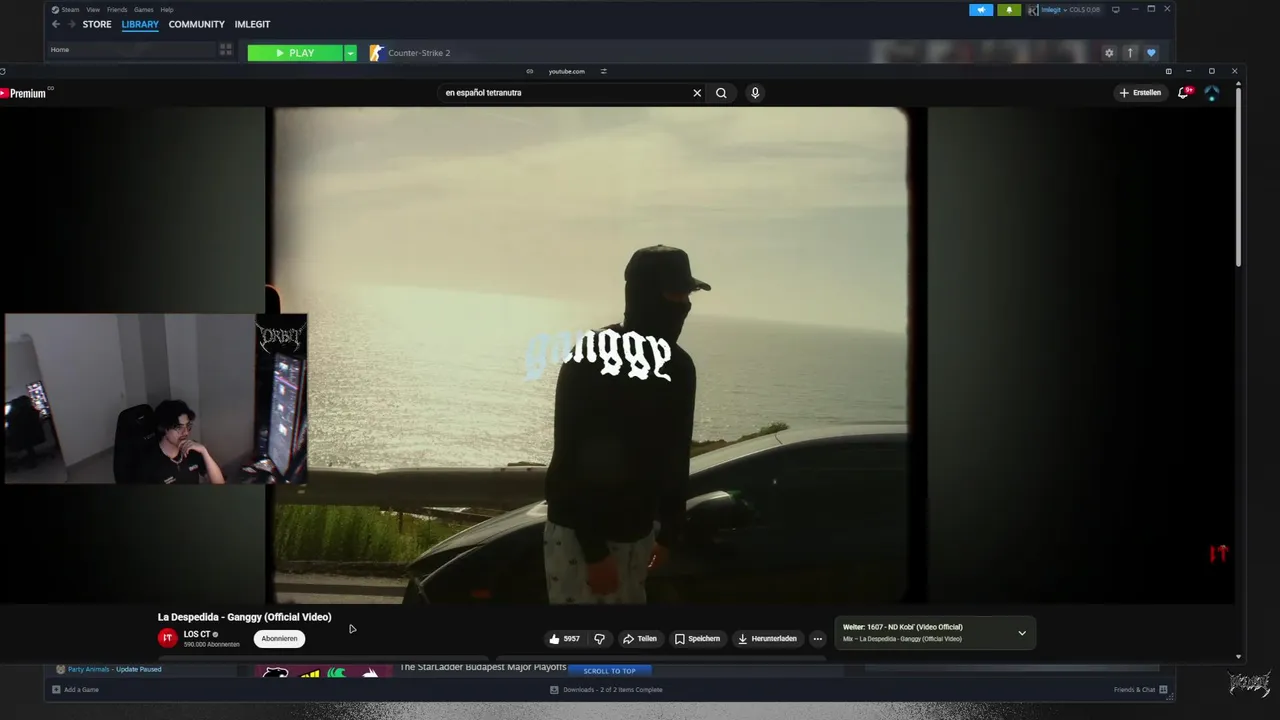The width and height of the screenshot is (1280, 720).
Task: Expand the Welter playlist panel chevron
Action: (1022, 633)
